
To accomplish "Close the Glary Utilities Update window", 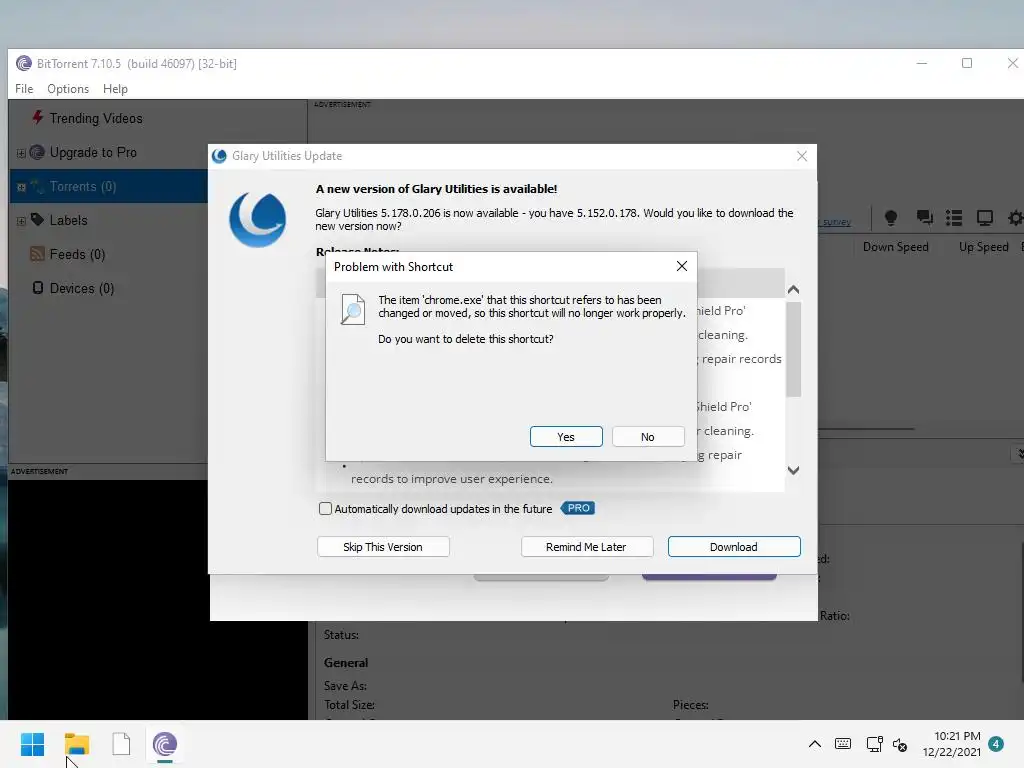I will pos(802,156).
